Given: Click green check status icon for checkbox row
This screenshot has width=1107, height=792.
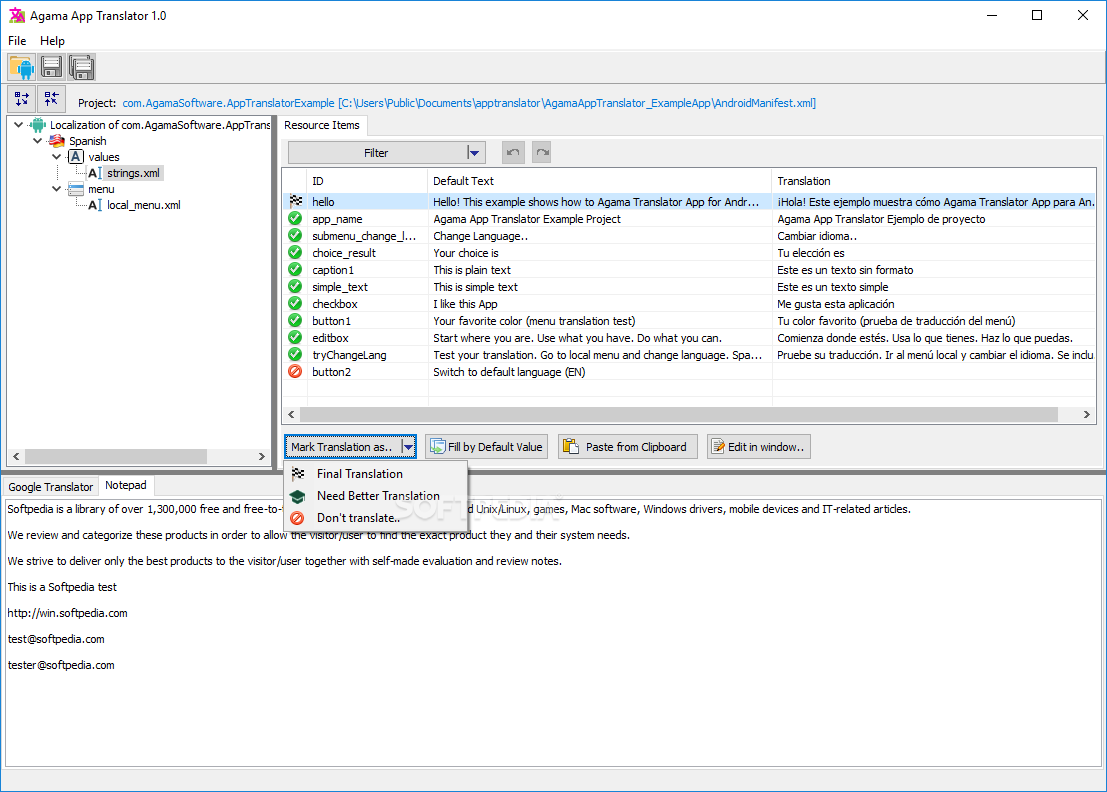Looking at the screenshot, I should point(295,303).
